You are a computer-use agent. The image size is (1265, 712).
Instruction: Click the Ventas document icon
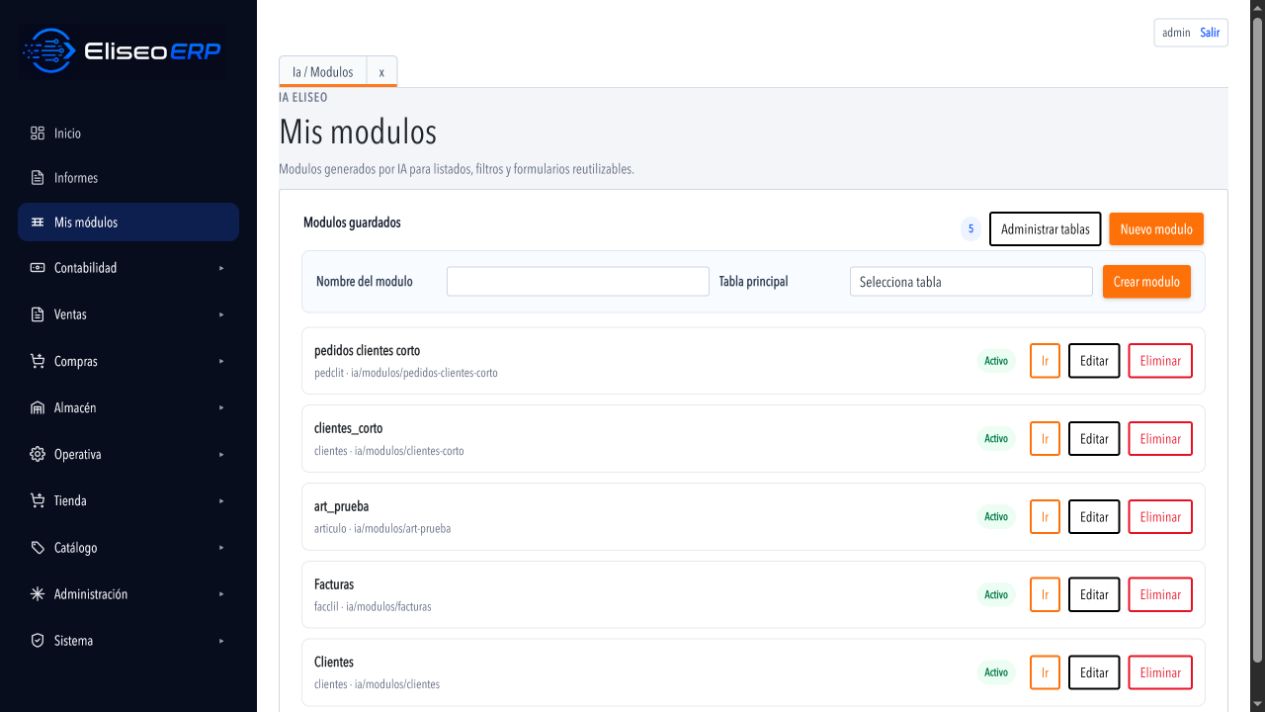point(38,314)
